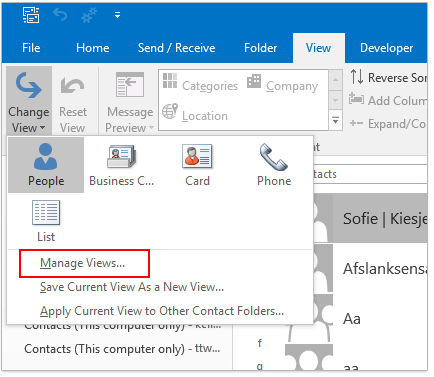Screen dimensions: 434x377
Task: Select the Card view
Action: 197,165
